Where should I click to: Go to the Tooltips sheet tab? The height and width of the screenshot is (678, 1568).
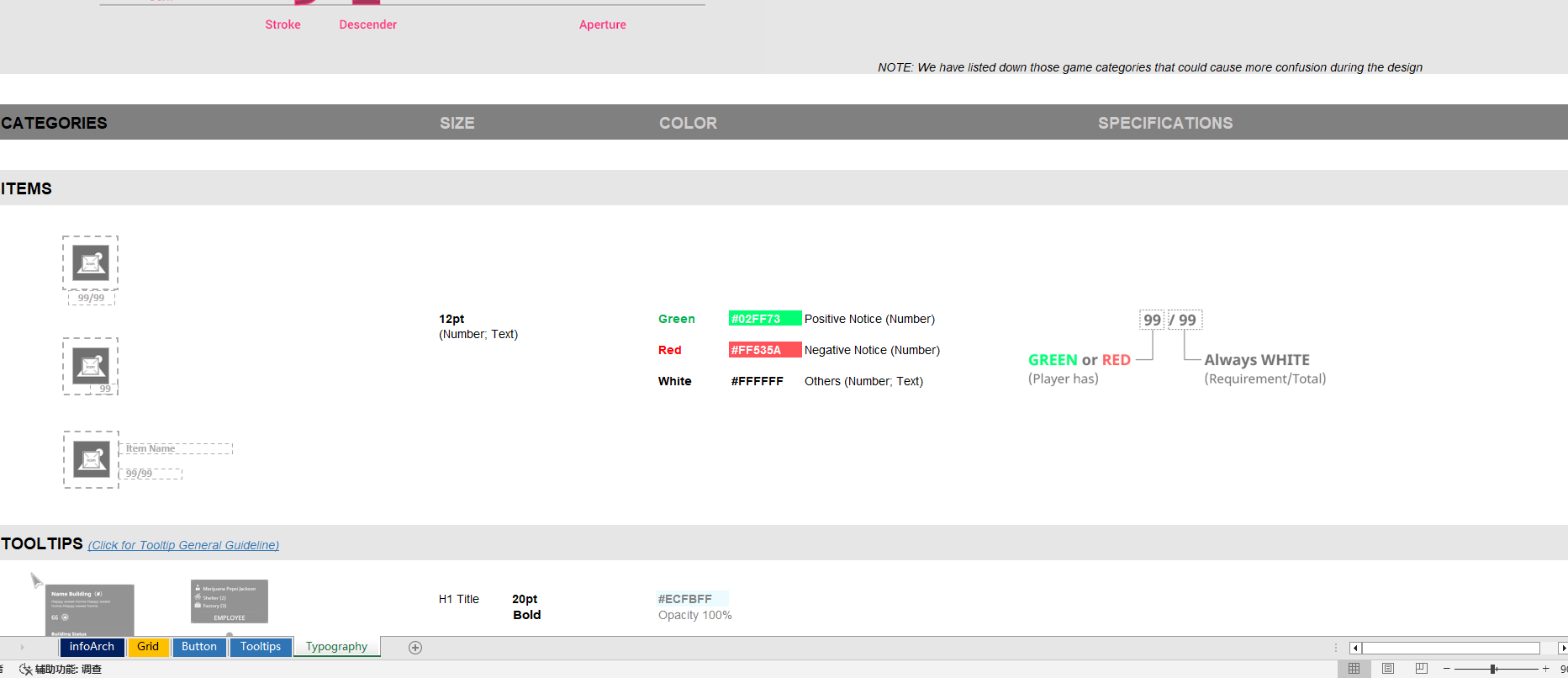tap(261, 647)
